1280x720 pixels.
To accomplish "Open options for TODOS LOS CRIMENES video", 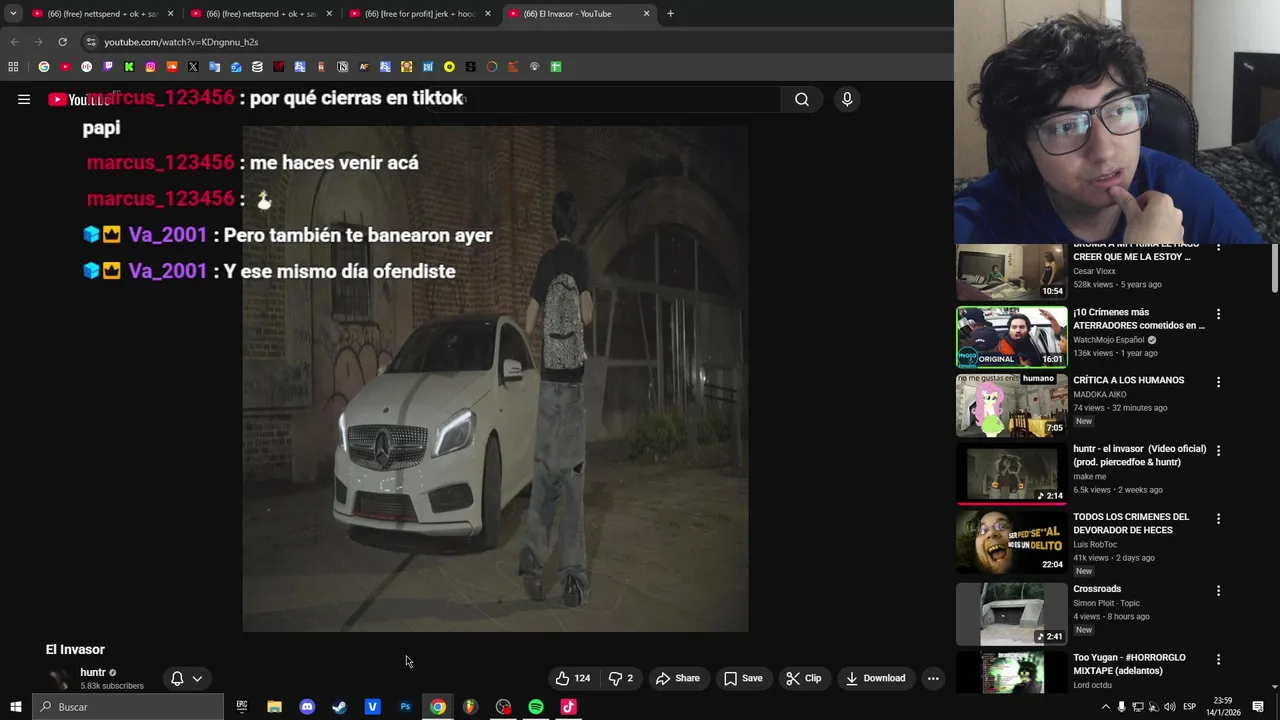I will [1218, 519].
